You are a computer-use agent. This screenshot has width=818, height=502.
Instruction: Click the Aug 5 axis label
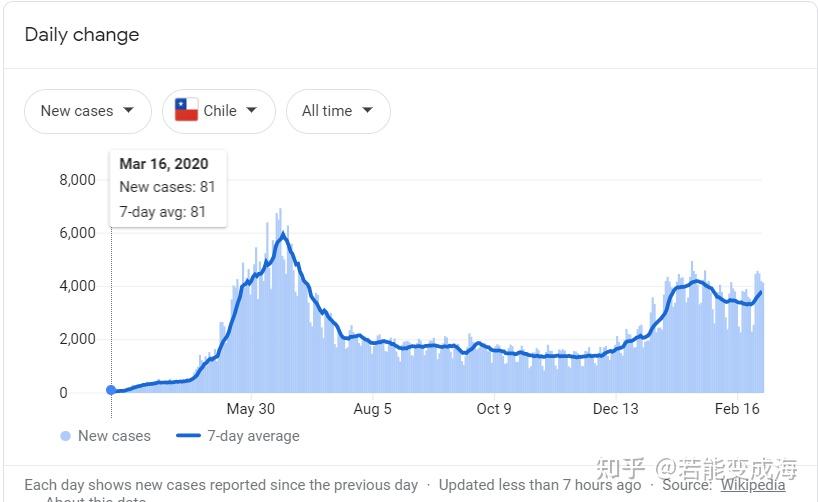click(372, 409)
